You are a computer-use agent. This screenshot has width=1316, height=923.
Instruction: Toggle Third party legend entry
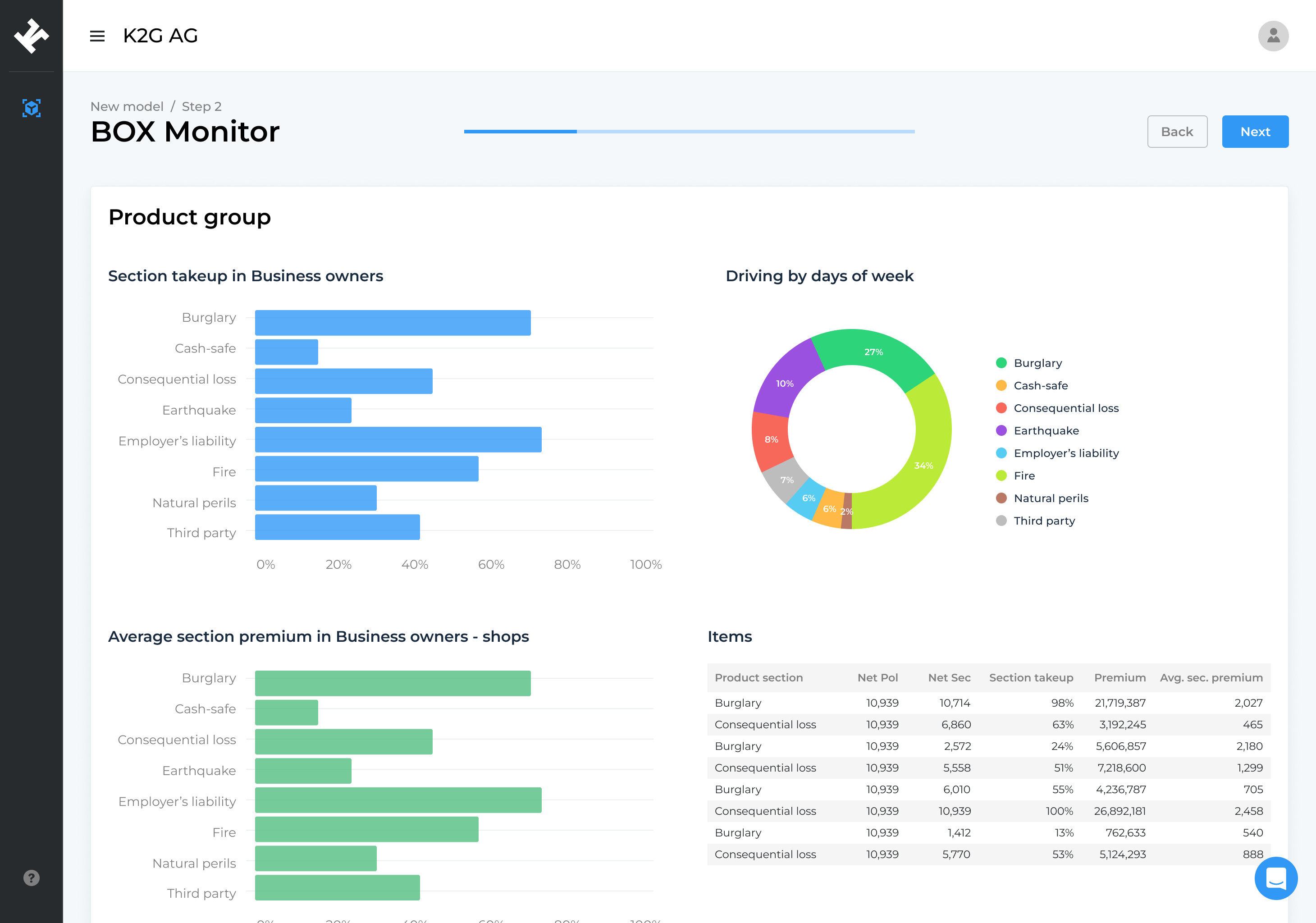tap(1036, 521)
